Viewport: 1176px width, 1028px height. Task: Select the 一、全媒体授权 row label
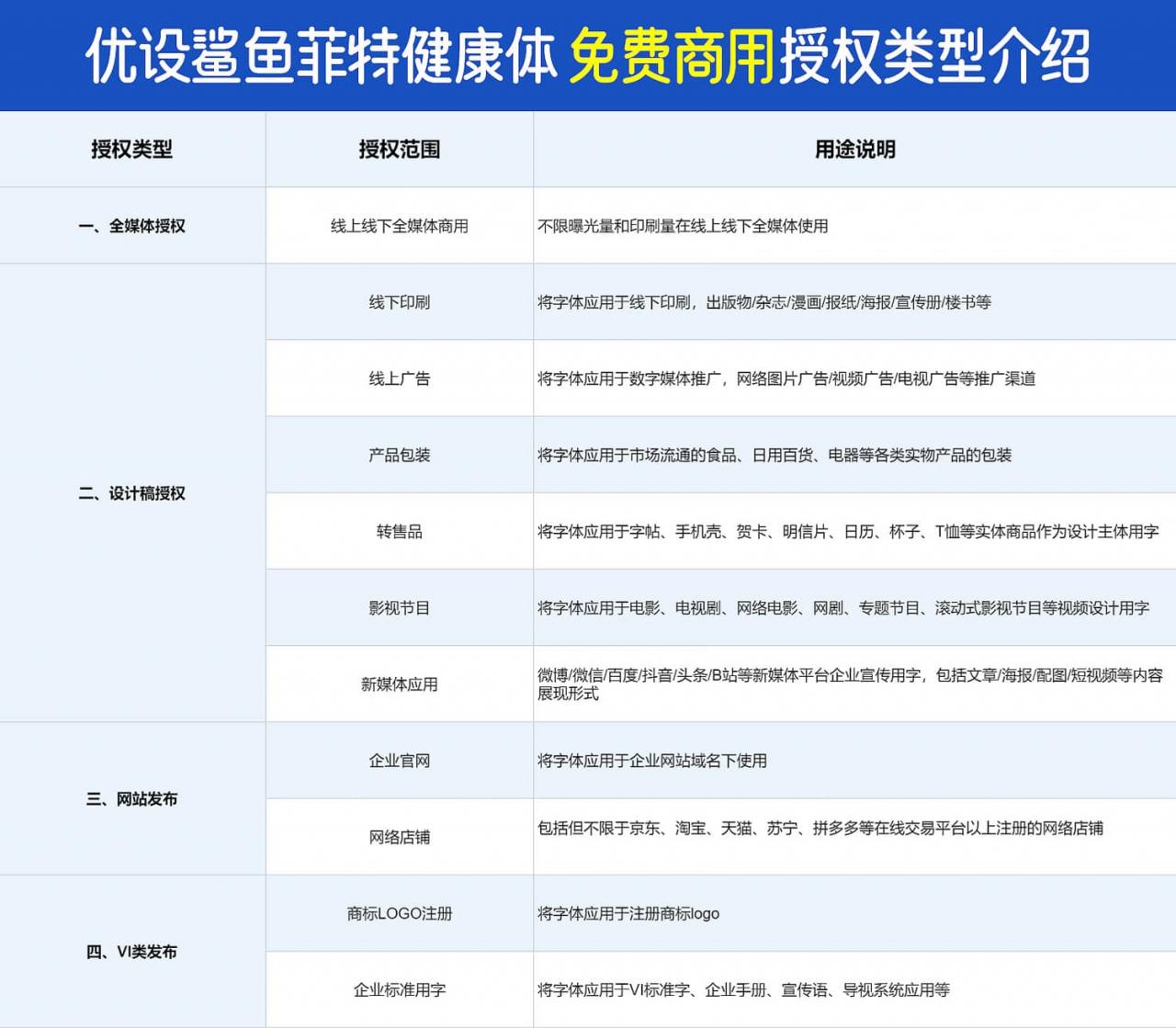(135, 224)
